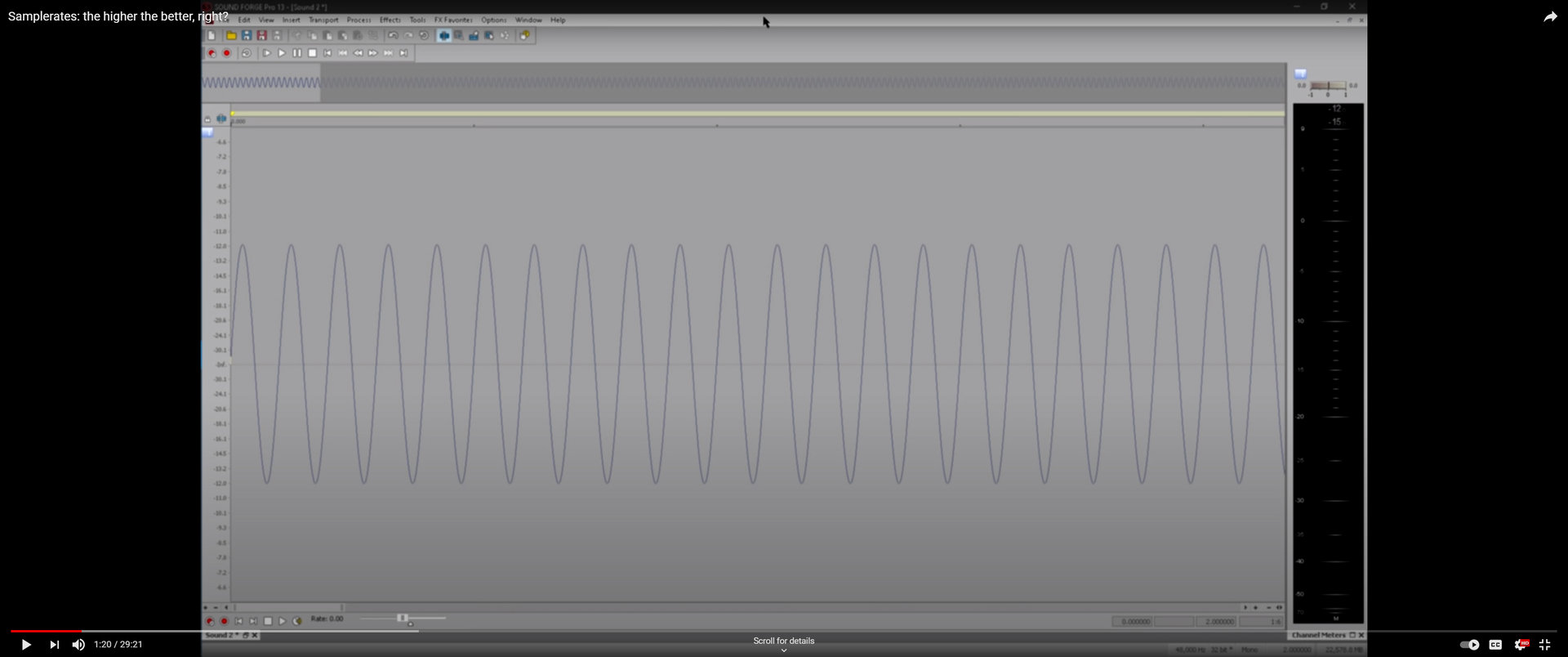Exit full screen mode
Screen dimensions: 1568x657
[x=1544, y=645]
